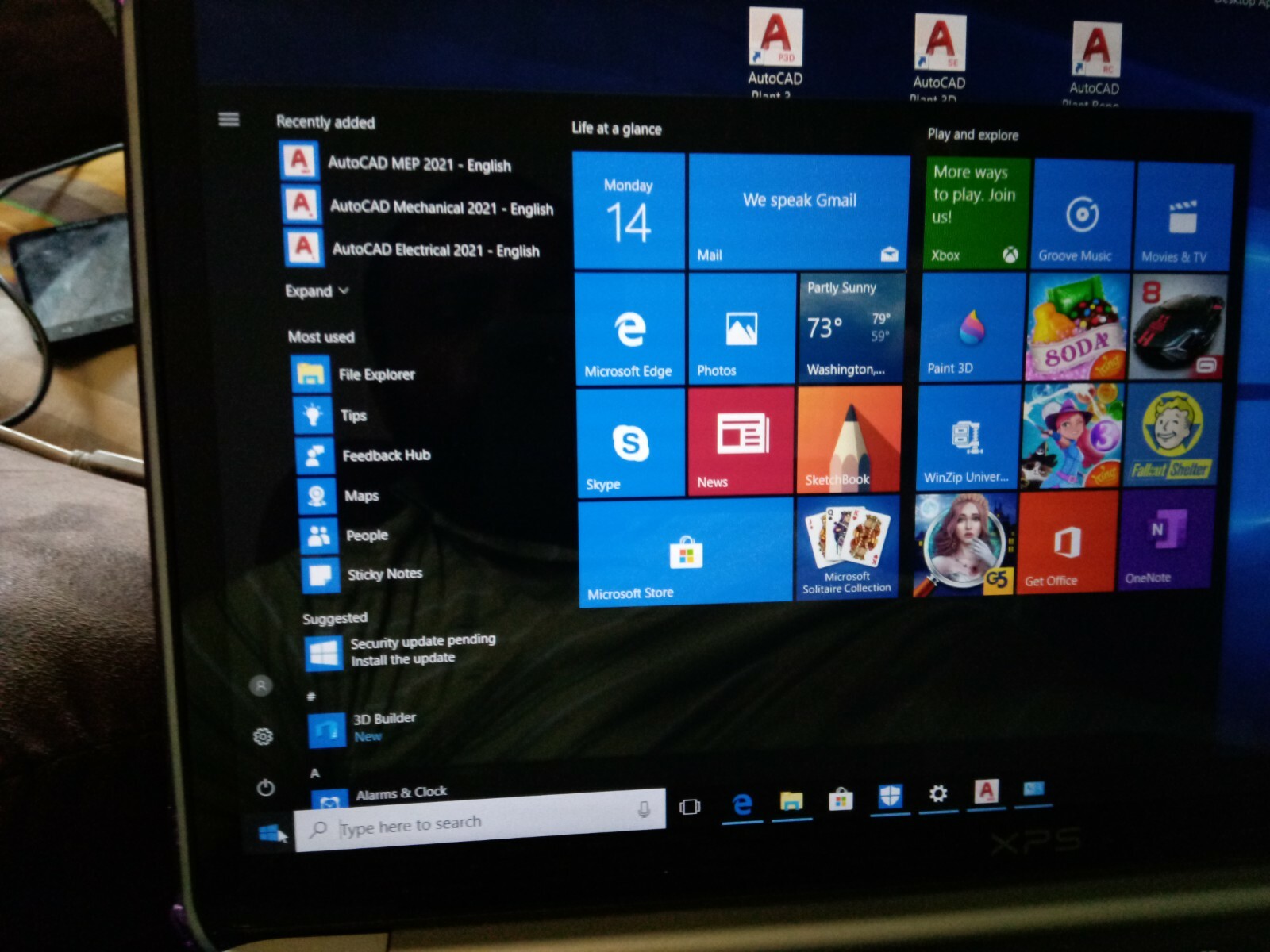Click the search microphone icon
This screenshot has width=1270, height=952.
tap(644, 808)
